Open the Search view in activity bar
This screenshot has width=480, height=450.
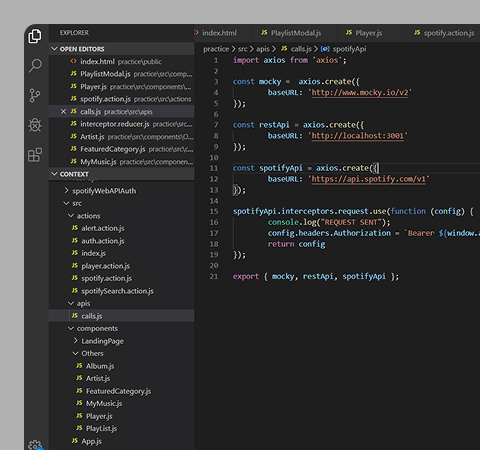(x=35, y=66)
